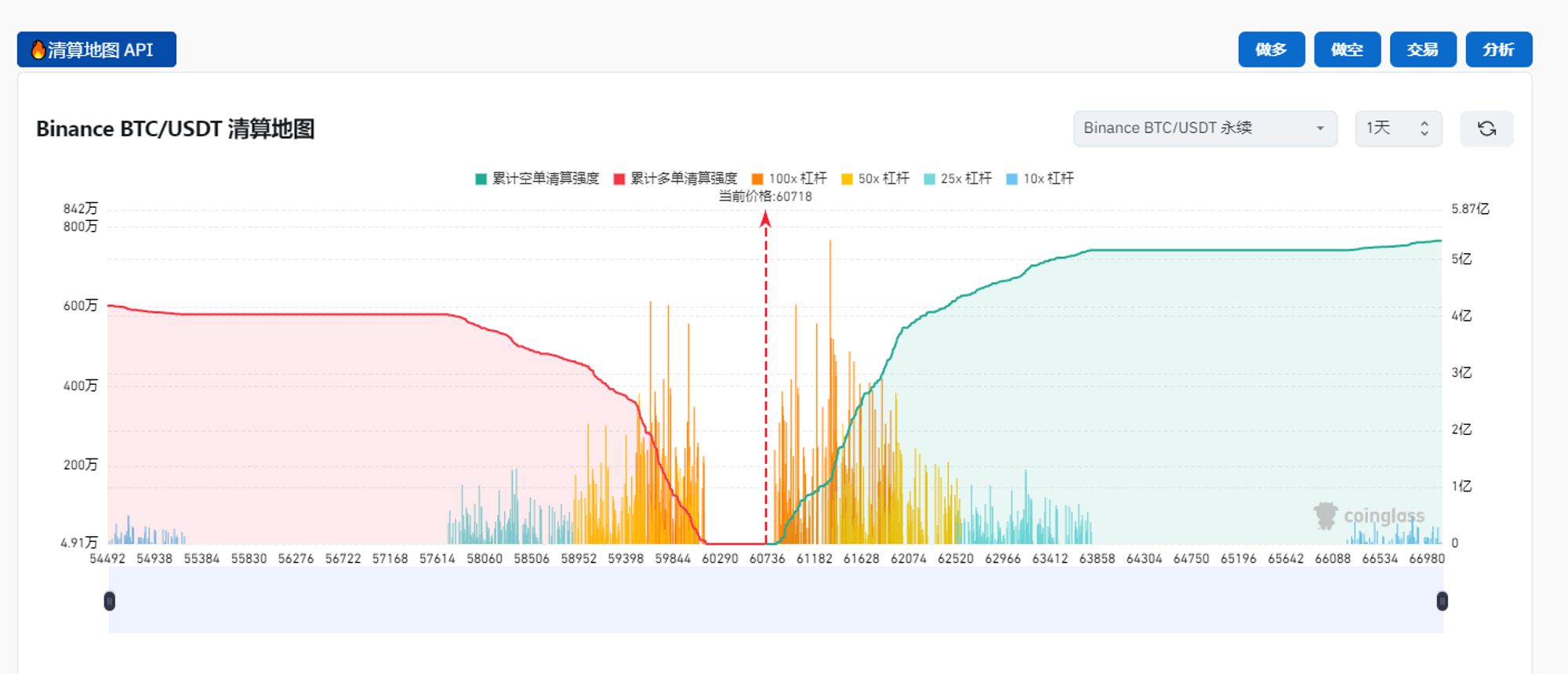Toggle 累计多单清算强度 legend series
This screenshot has width=1568, height=674.
click(675, 179)
